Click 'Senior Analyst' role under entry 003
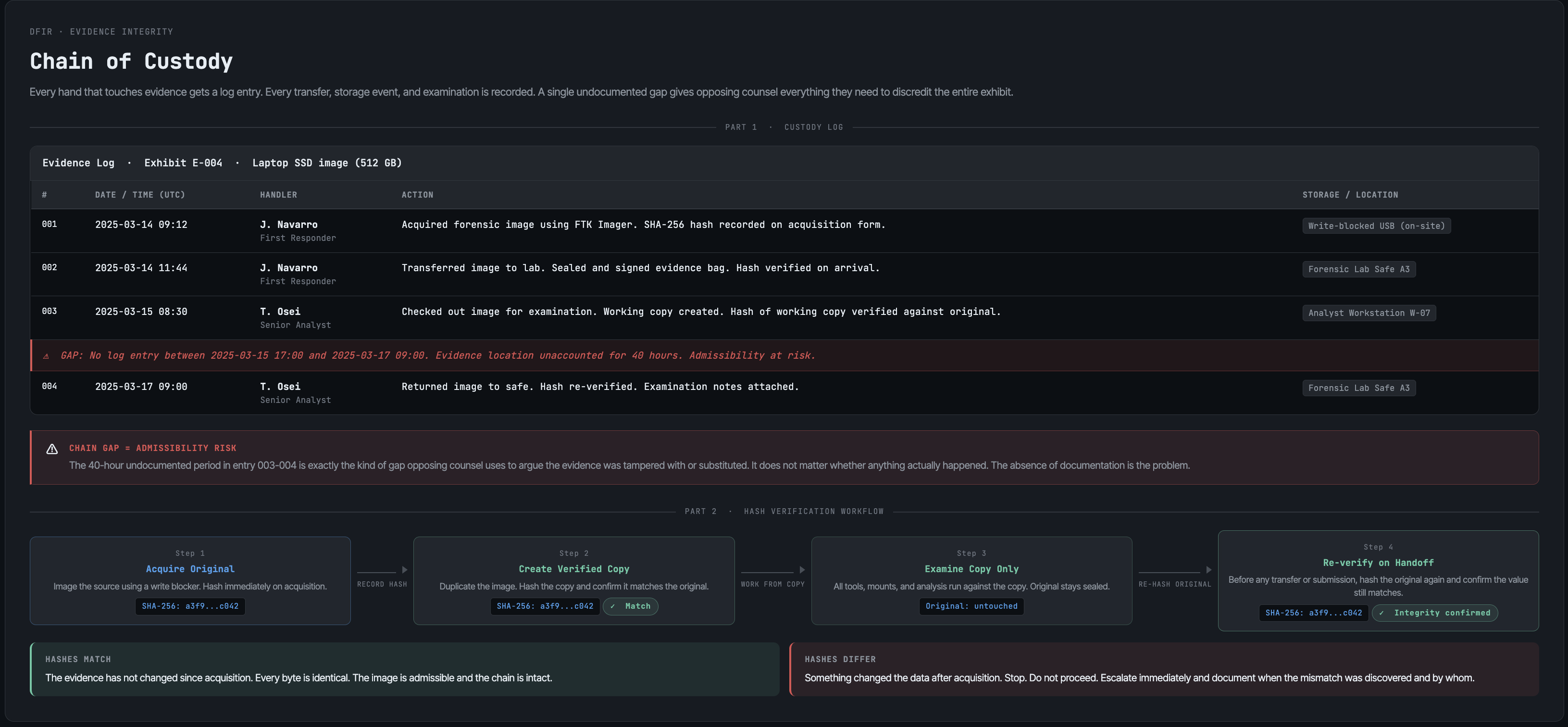 click(x=296, y=325)
